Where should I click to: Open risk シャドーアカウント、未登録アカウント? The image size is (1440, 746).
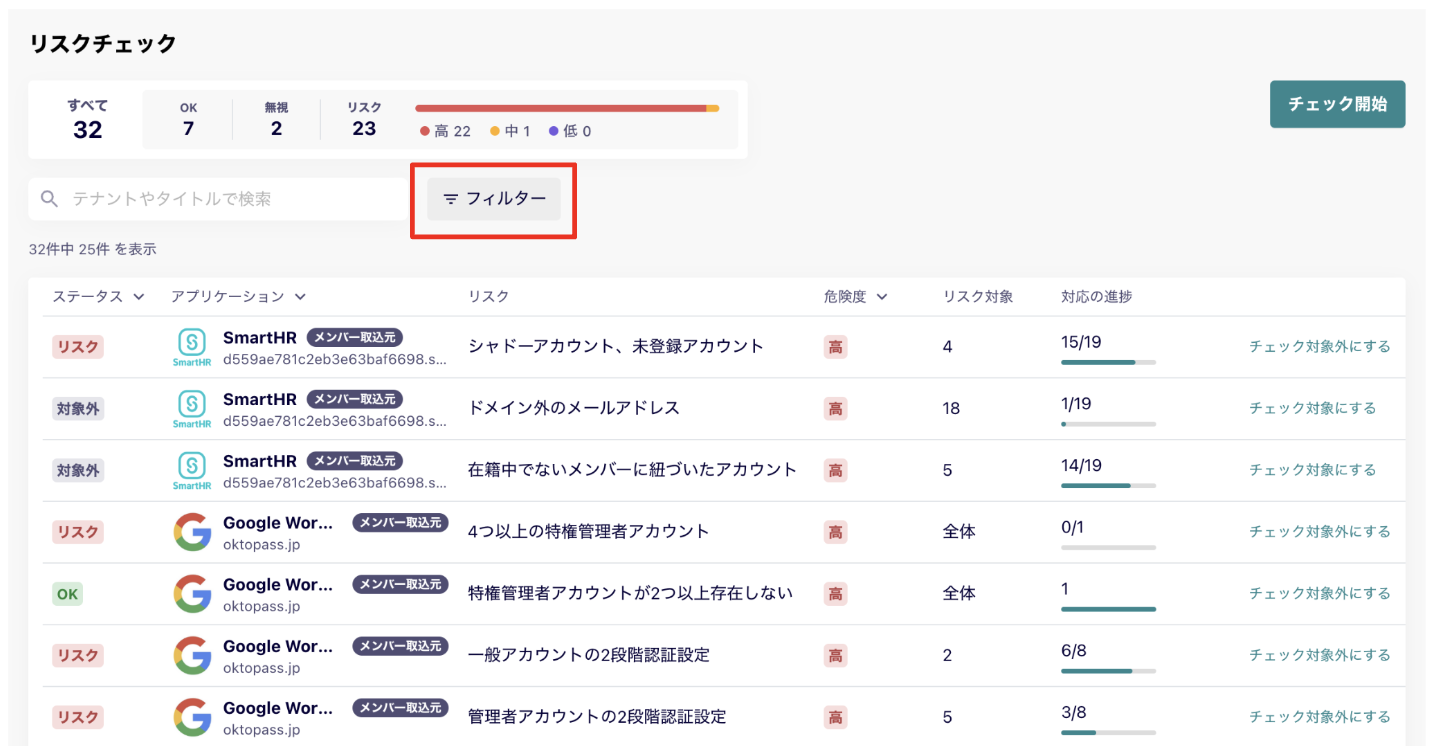[616, 347]
